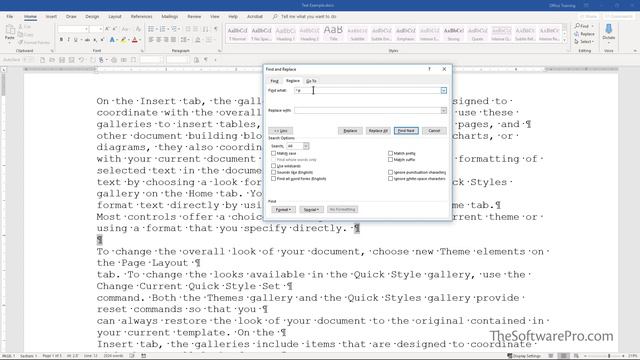Screen dimensions: 640x360
Task: Click Replace in the Editing group
Action: click(x=584, y=34)
